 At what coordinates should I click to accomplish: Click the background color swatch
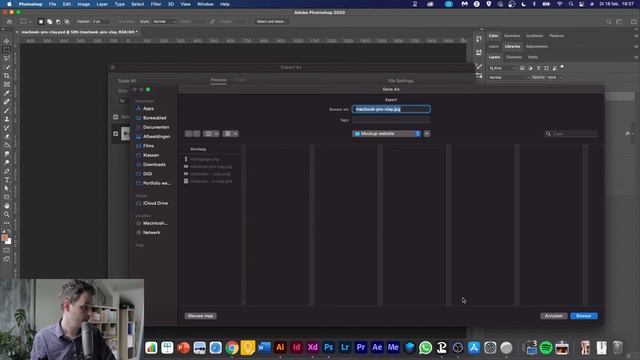[9, 241]
